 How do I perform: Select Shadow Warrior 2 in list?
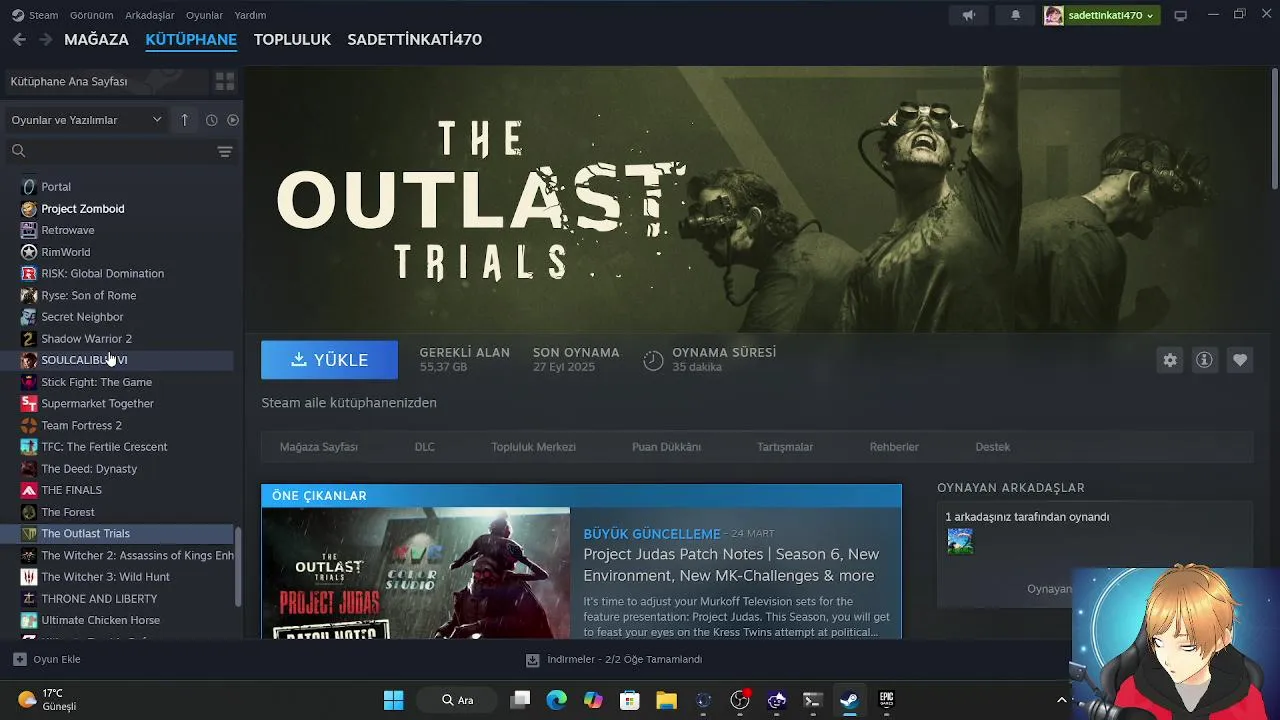pyautogui.click(x=87, y=339)
